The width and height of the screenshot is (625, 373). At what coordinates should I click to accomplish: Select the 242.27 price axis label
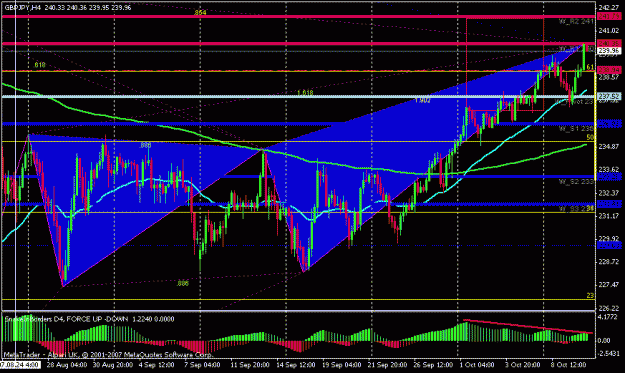pyautogui.click(x=609, y=7)
